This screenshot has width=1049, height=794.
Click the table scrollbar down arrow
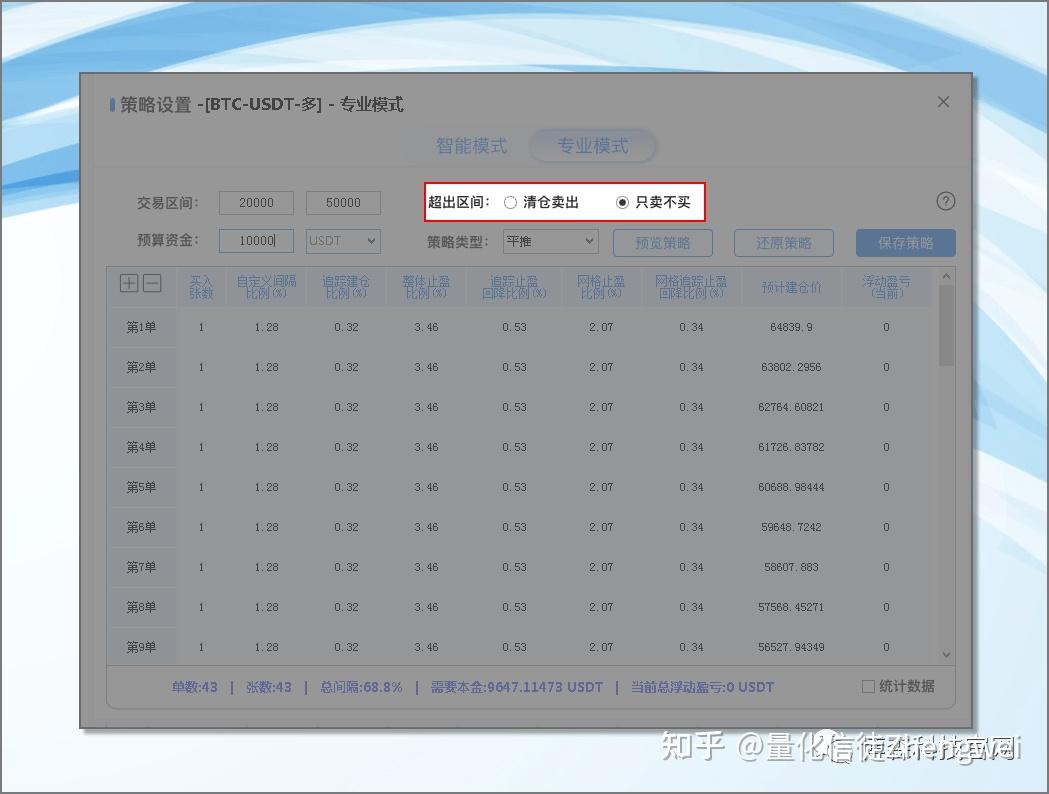pos(946,655)
